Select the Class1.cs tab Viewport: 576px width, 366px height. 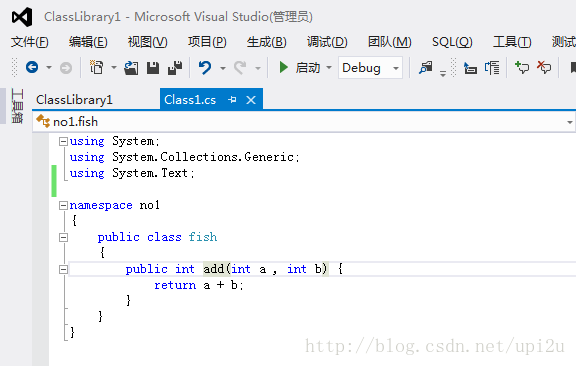coord(190,100)
